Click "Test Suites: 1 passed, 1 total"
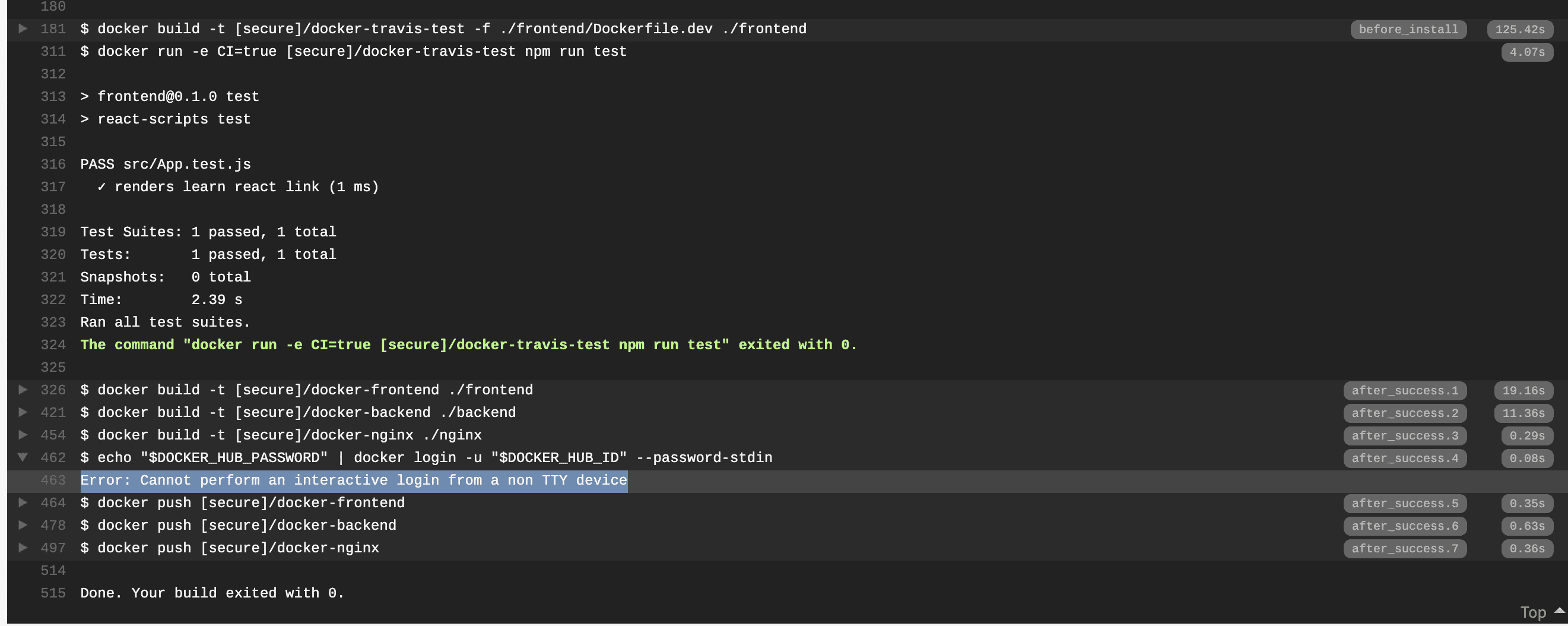Viewport: 1568px width, 626px height. point(208,232)
